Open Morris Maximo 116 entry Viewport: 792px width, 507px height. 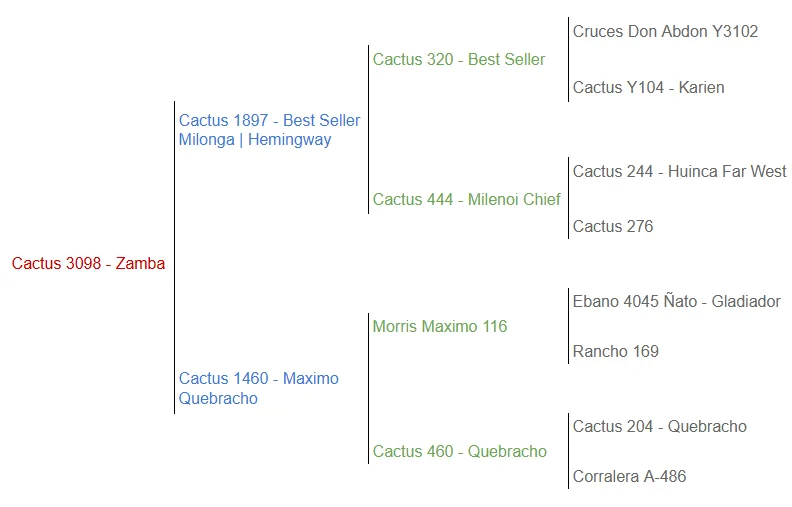pyautogui.click(x=439, y=327)
